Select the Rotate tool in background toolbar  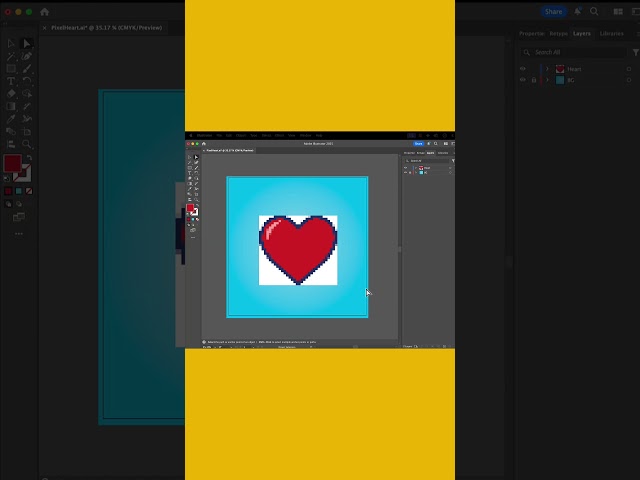pos(27,81)
